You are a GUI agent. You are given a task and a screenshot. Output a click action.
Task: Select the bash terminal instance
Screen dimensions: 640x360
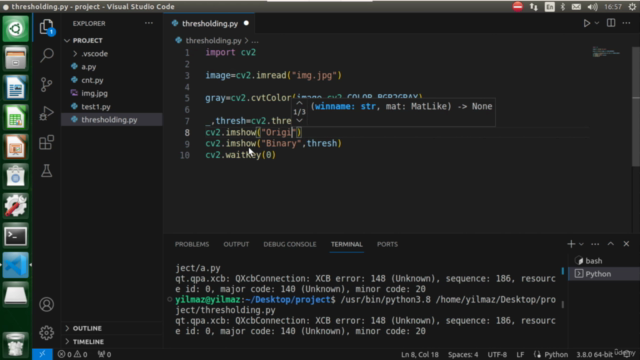[x=604, y=260]
